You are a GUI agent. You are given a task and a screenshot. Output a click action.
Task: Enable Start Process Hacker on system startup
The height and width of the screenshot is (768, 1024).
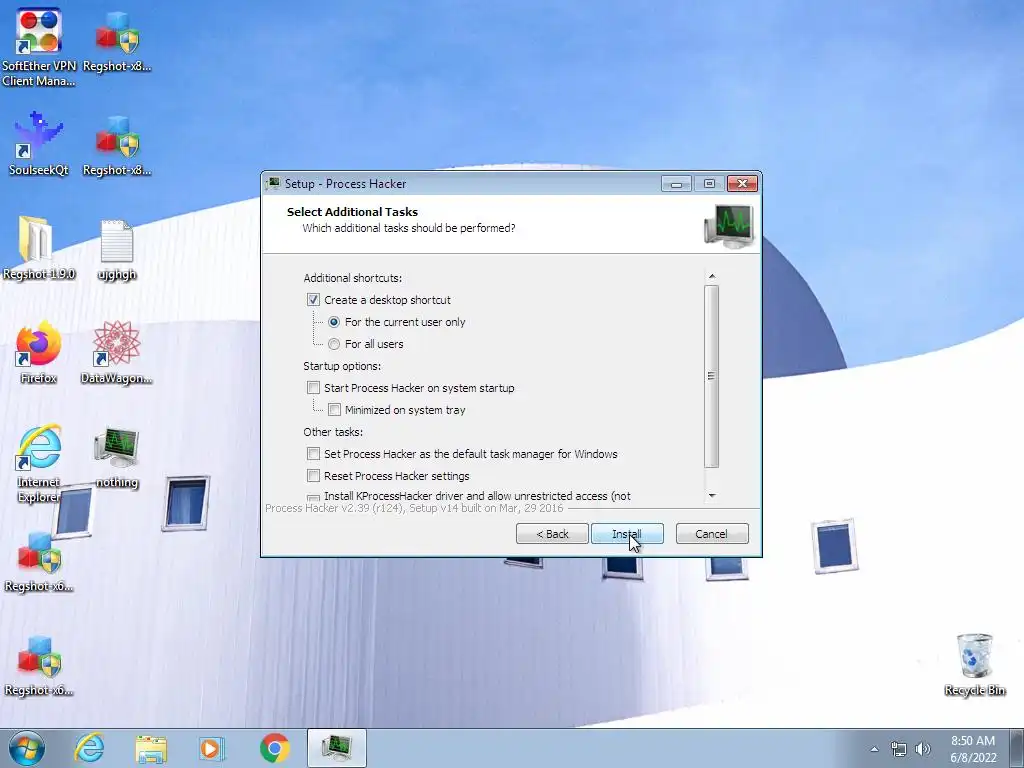tap(313, 388)
